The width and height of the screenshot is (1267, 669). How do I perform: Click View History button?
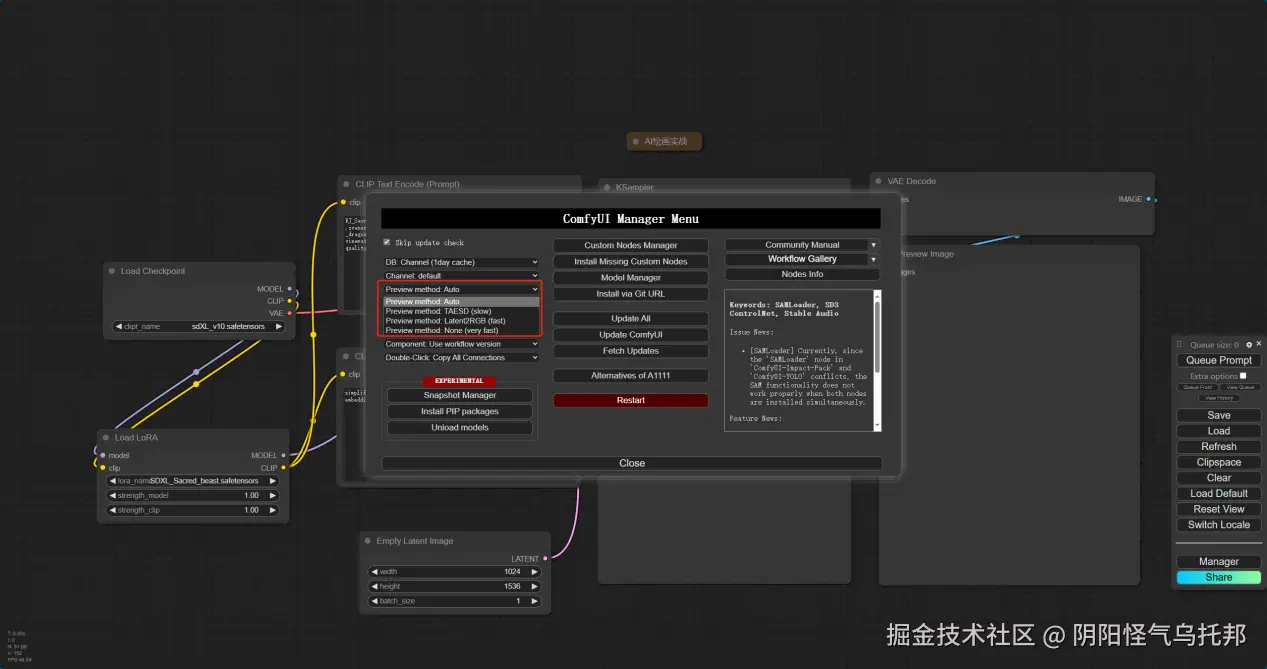point(1218,398)
